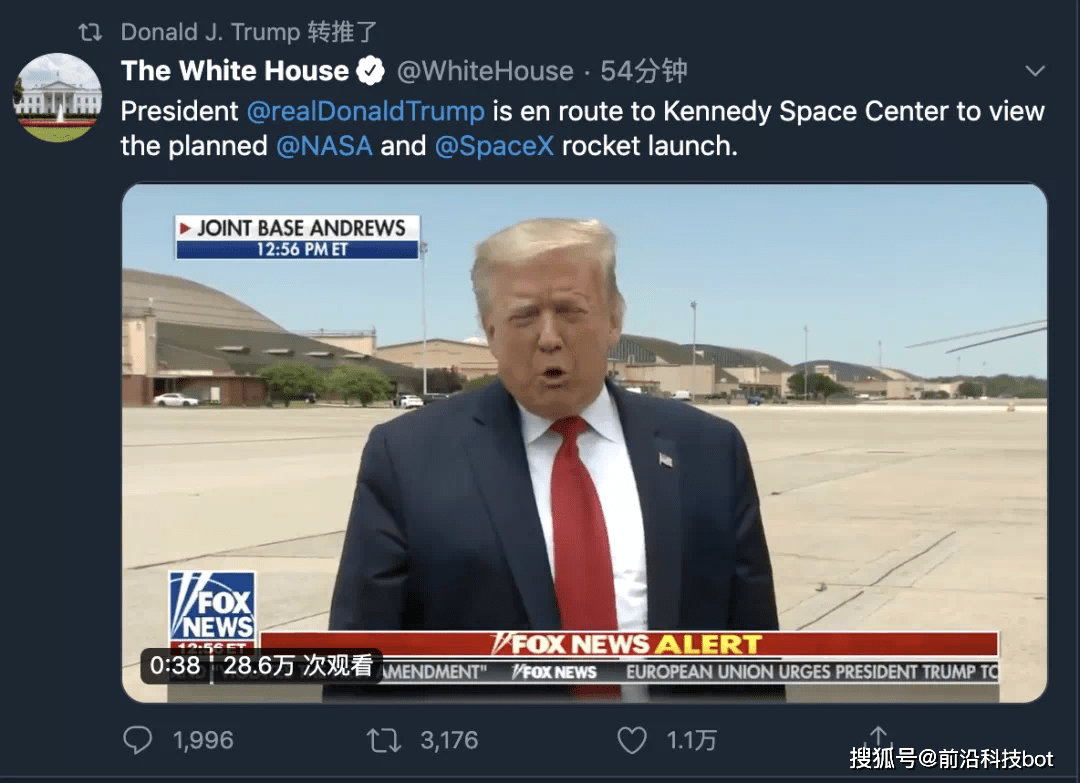The height and width of the screenshot is (783, 1080).
Task: Open the @NASA mention link
Action: coord(324,146)
